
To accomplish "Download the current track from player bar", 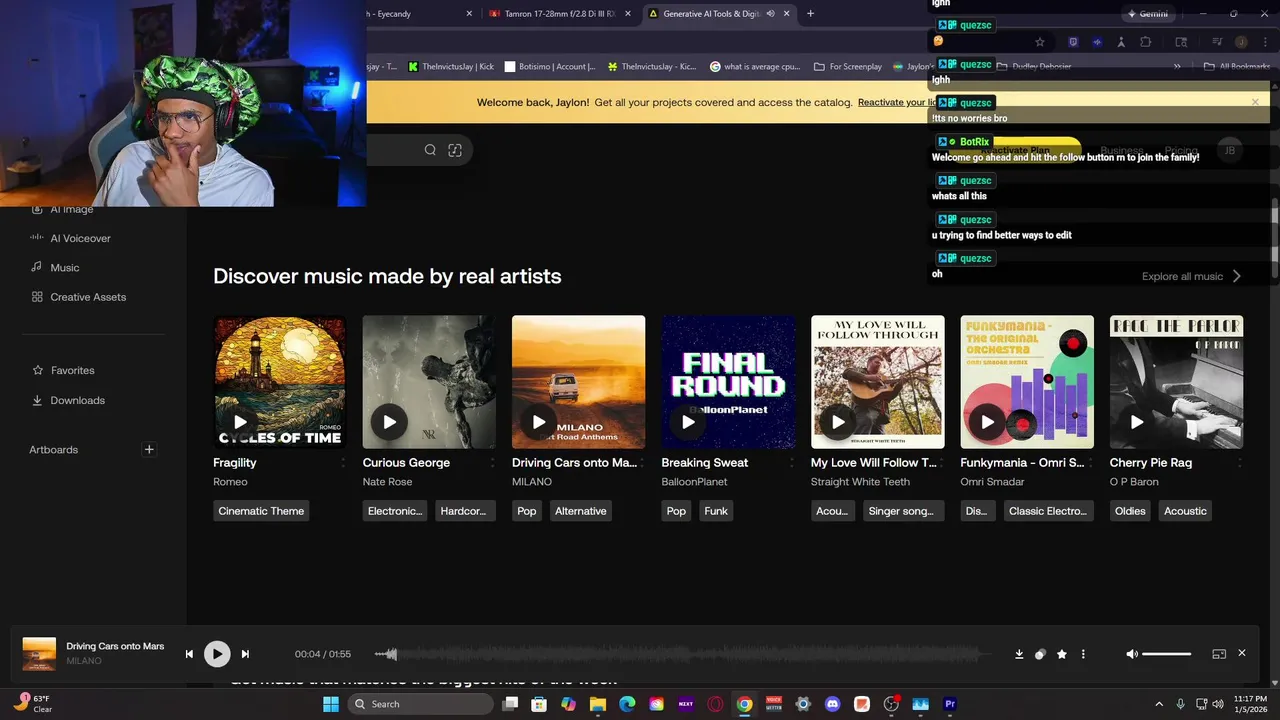I will pos(1019,654).
